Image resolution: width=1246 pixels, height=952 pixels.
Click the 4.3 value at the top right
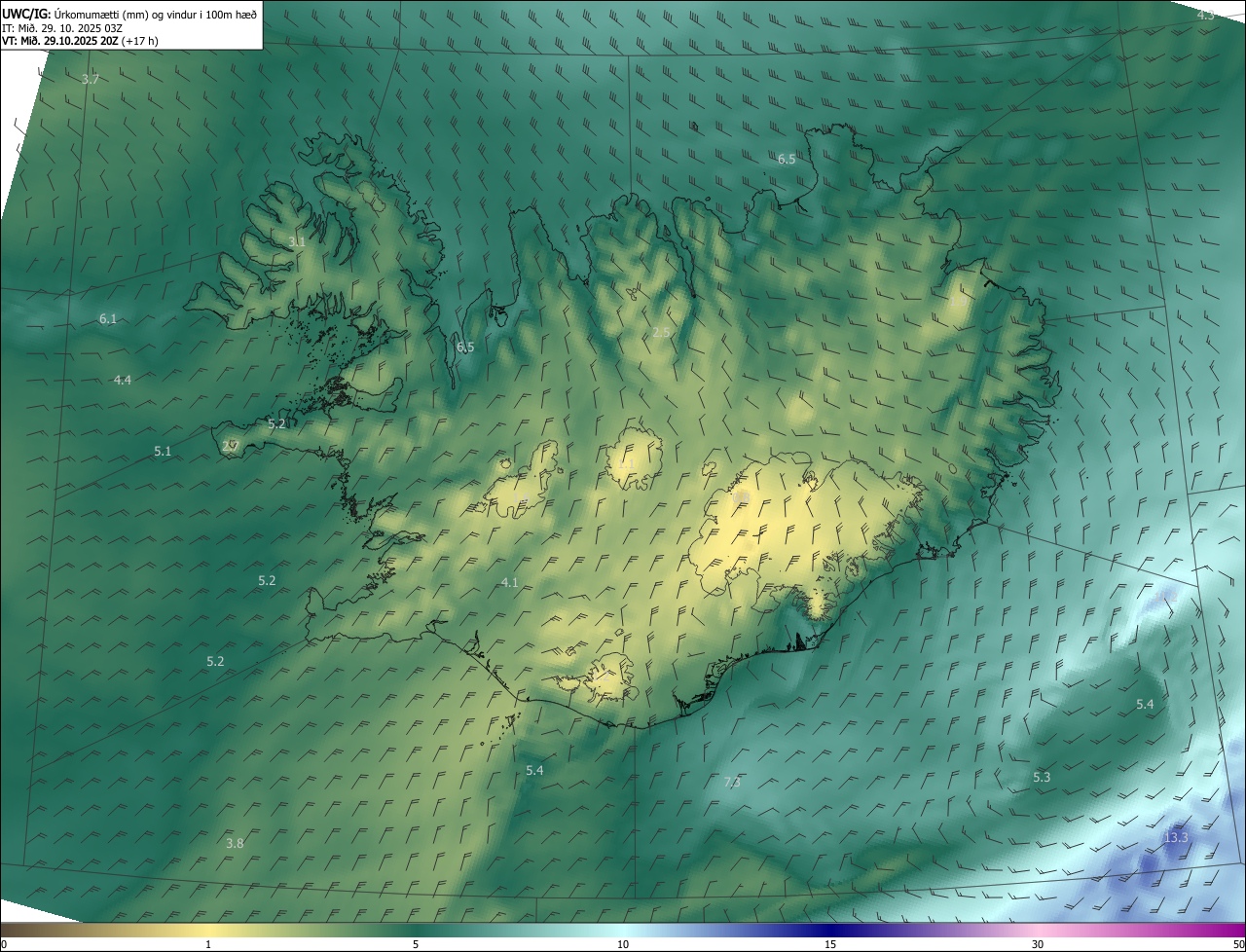click(1205, 15)
